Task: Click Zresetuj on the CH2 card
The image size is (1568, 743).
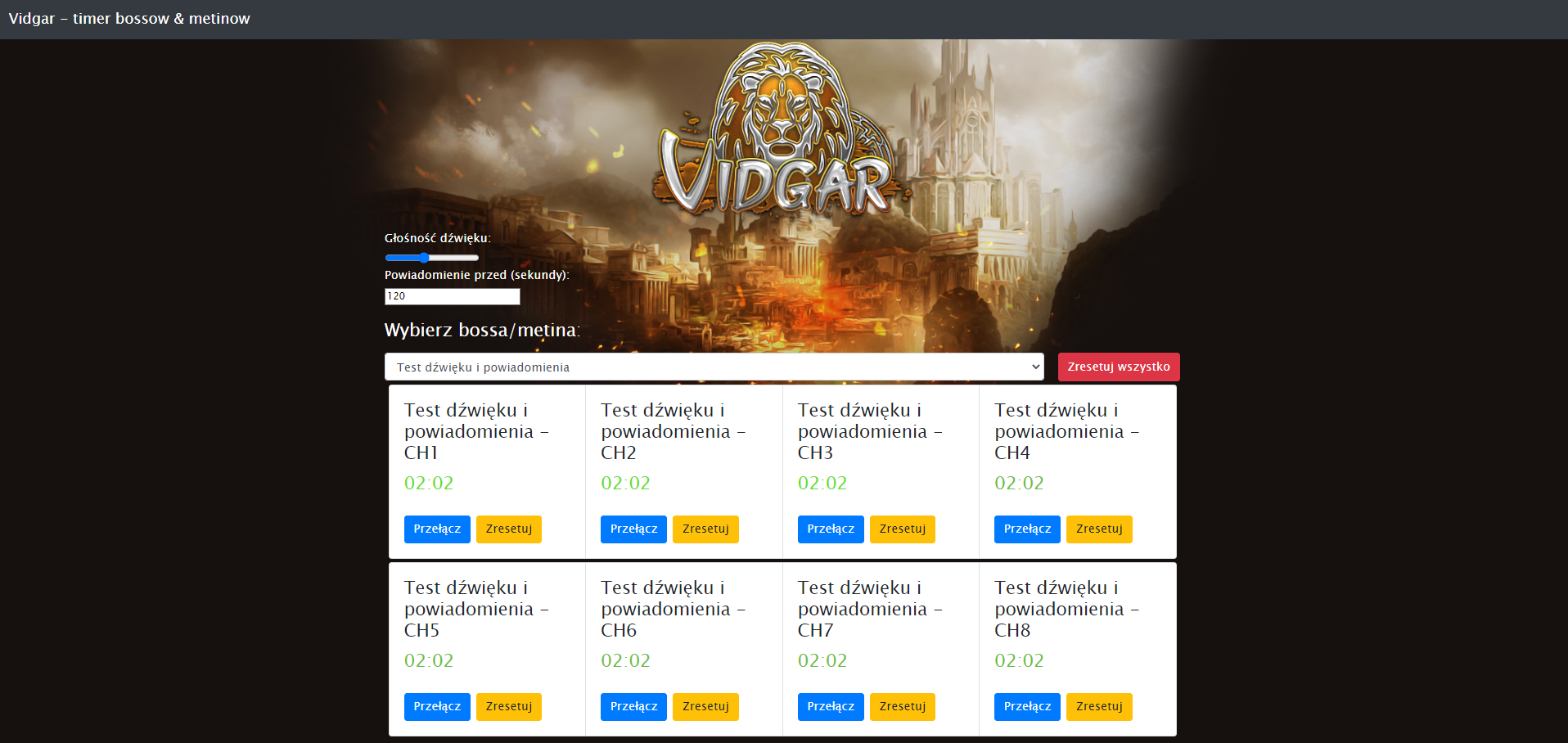Action: 705,529
